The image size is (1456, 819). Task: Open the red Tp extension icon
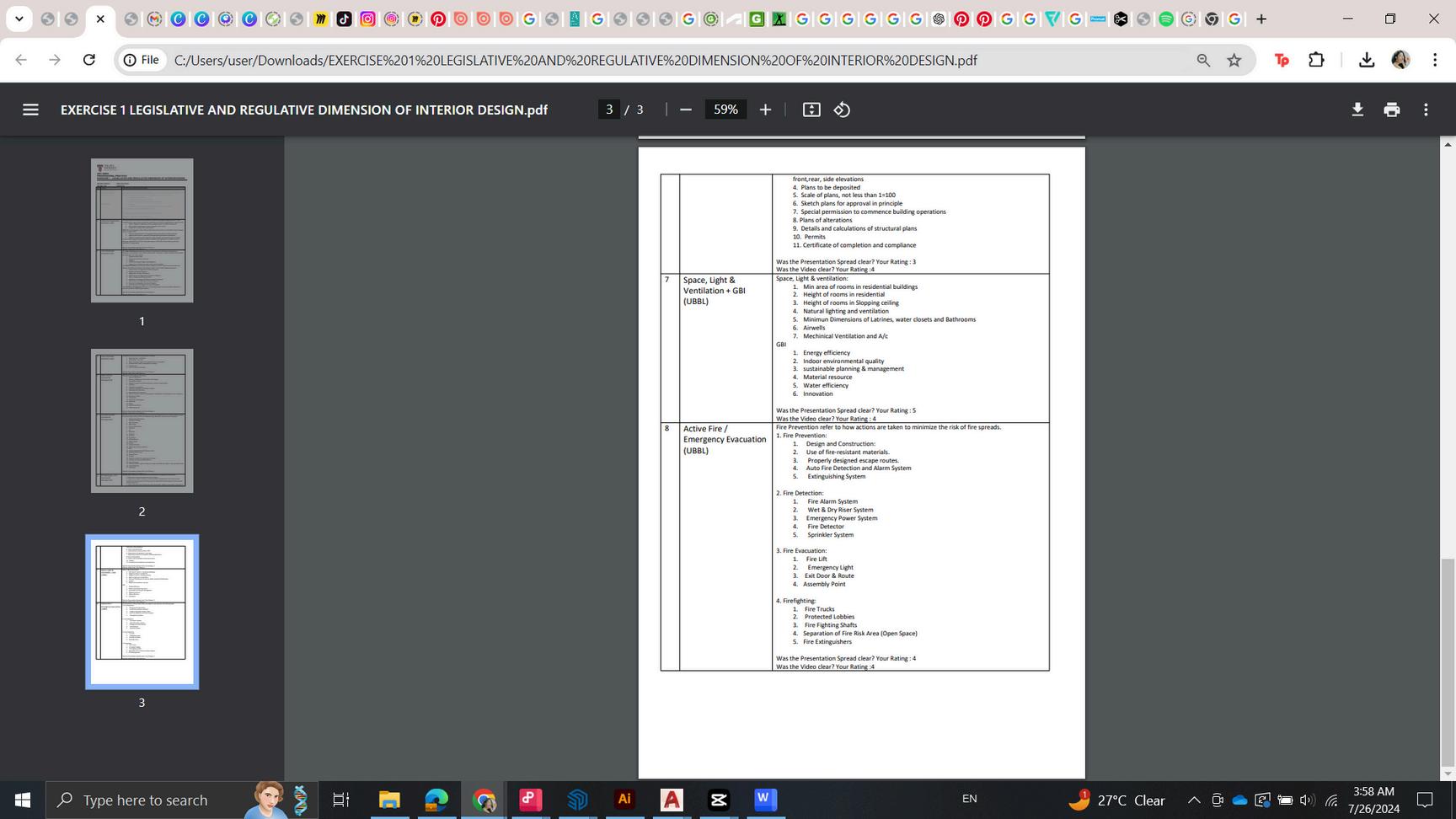[1282, 60]
